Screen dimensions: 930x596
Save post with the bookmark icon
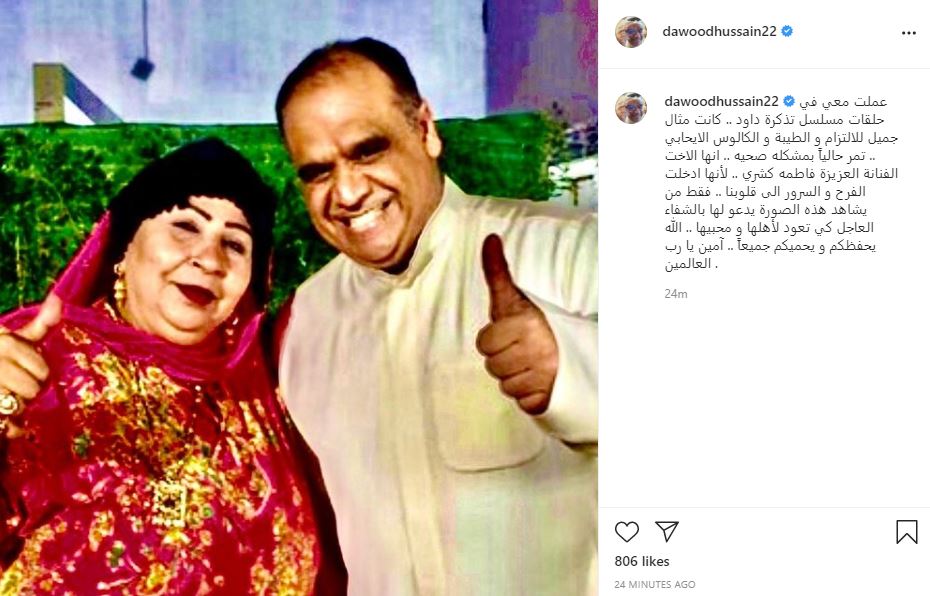click(x=906, y=531)
